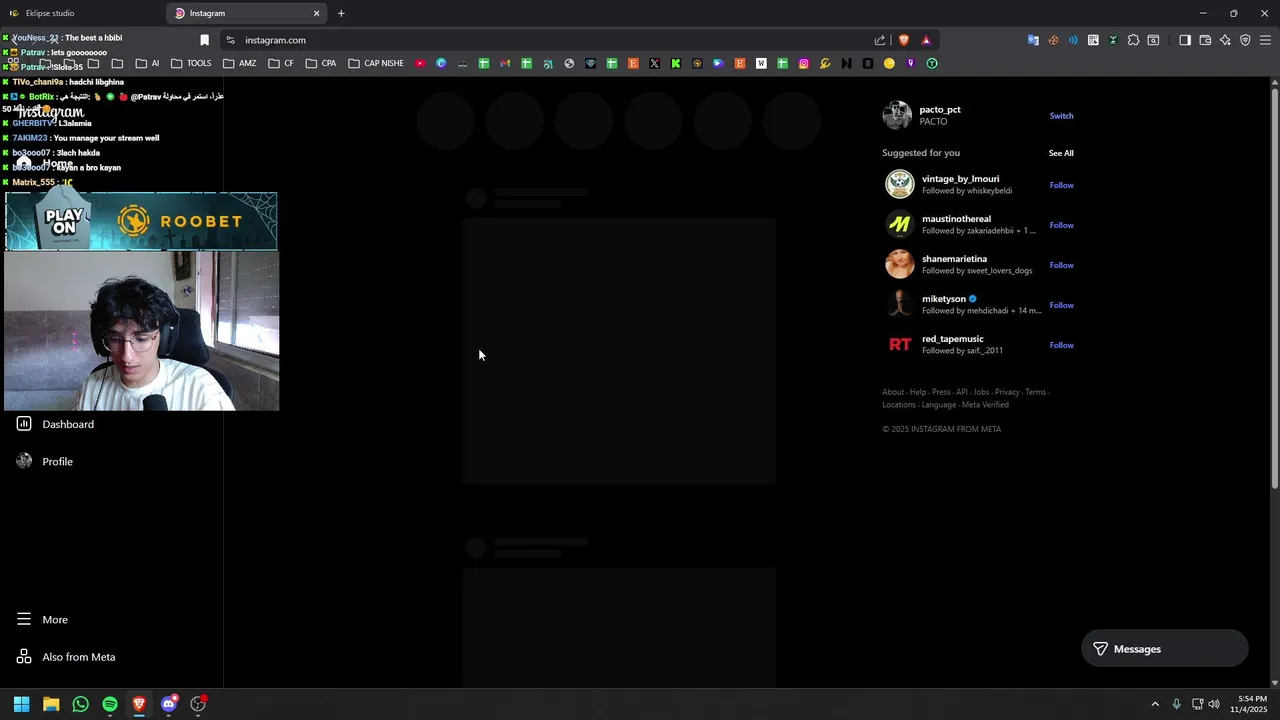Follow shanemarietina
The image size is (1280, 720).
point(1061,265)
